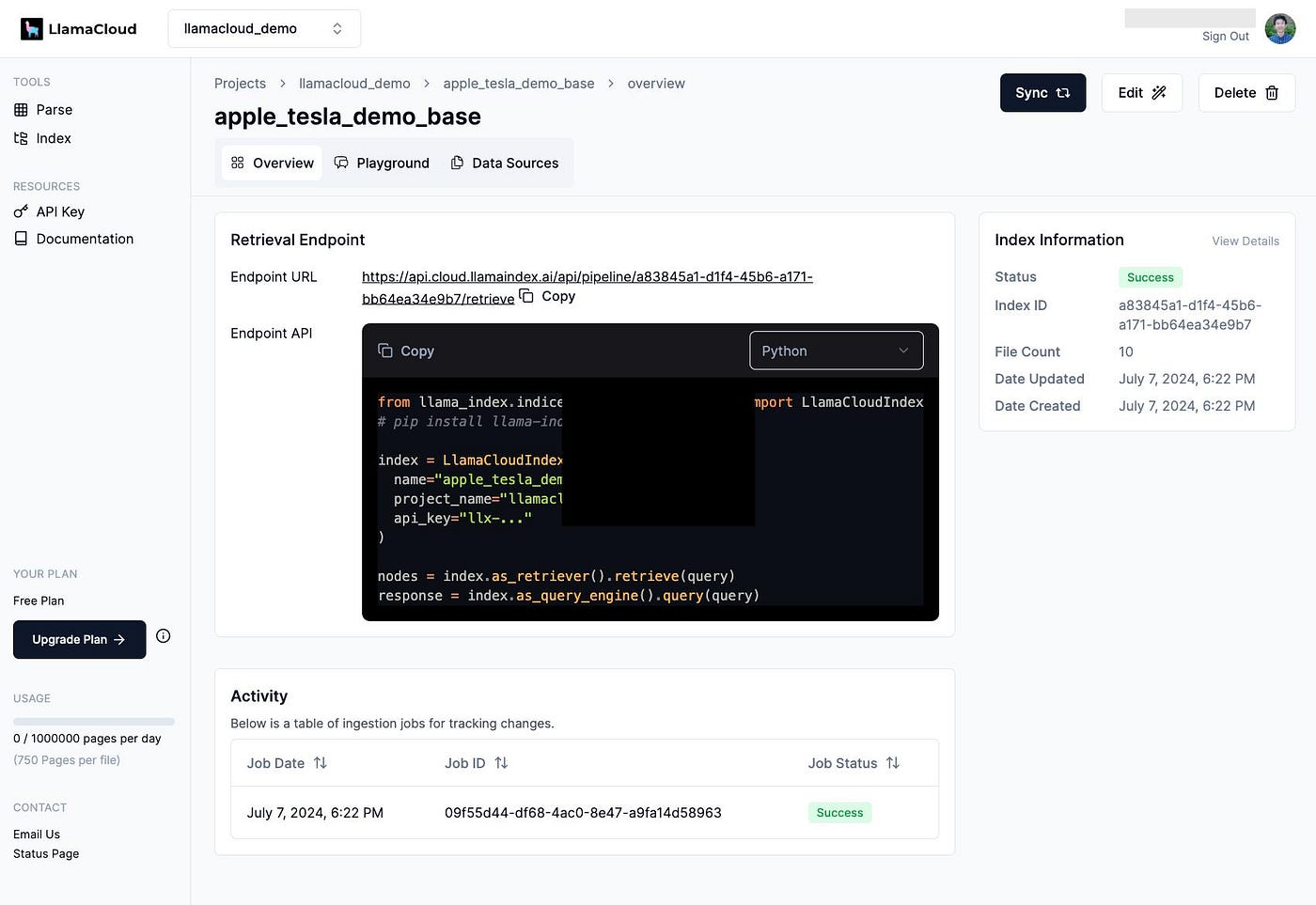Viewport: 1316px width, 905px height.
Task: Switch to the Data Sources tab
Action: [505, 163]
